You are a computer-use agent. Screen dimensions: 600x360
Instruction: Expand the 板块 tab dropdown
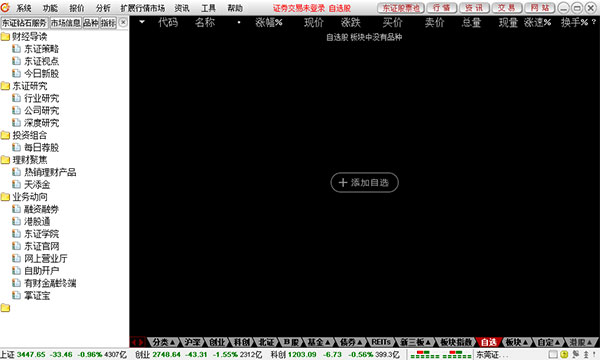525,342
